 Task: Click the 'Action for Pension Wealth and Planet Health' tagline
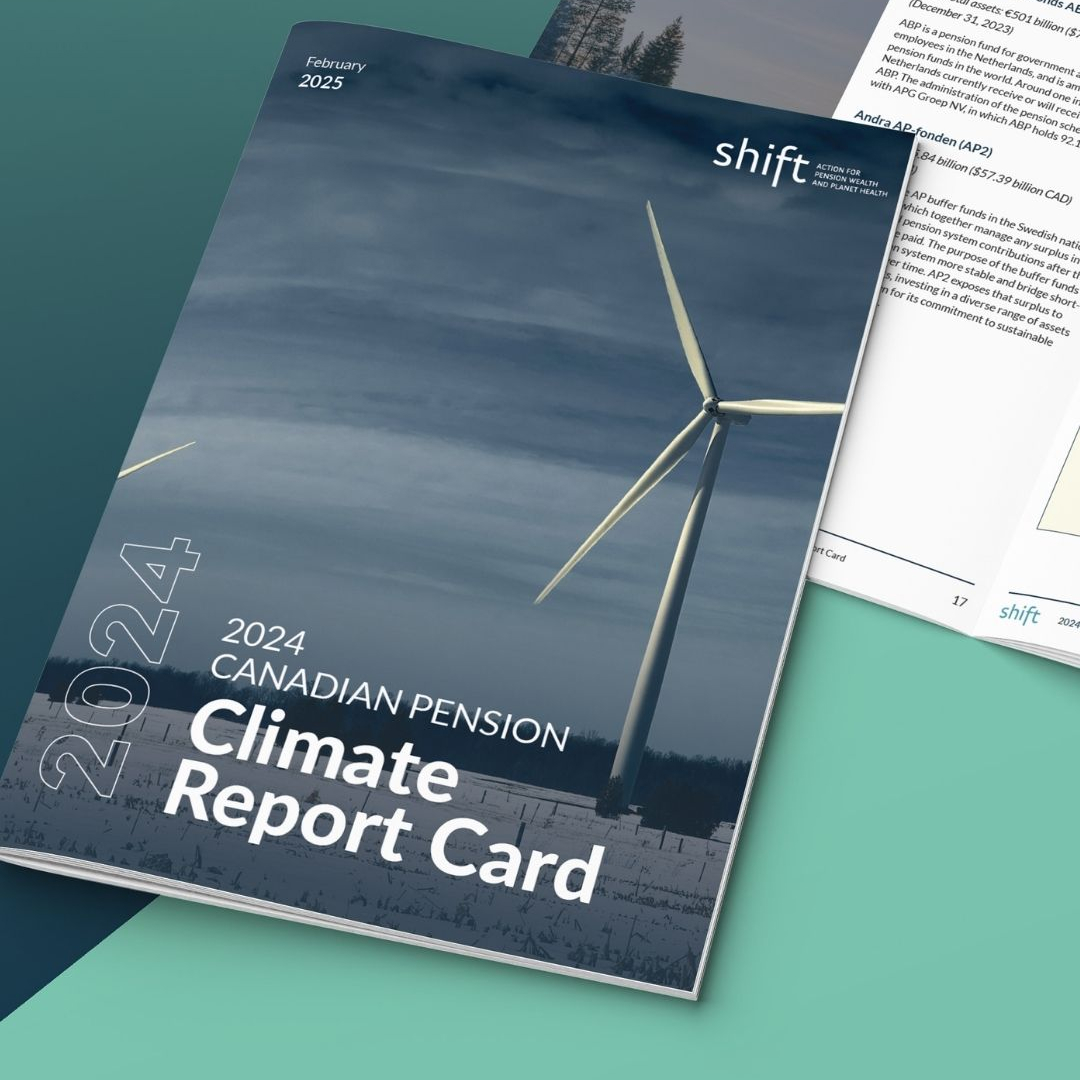850,180
